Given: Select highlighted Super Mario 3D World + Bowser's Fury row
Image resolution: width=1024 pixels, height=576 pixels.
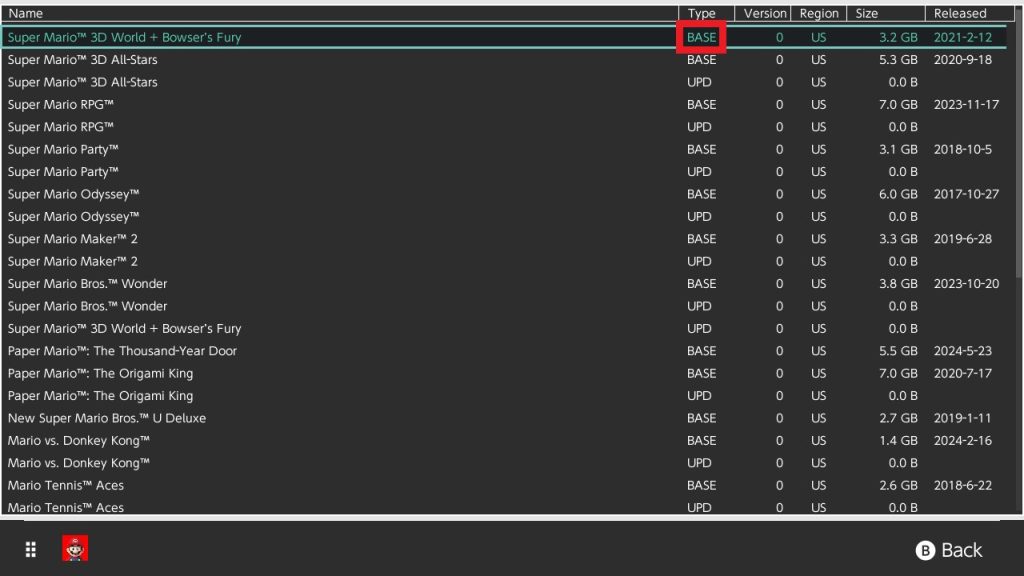Looking at the screenshot, I should 504,37.
